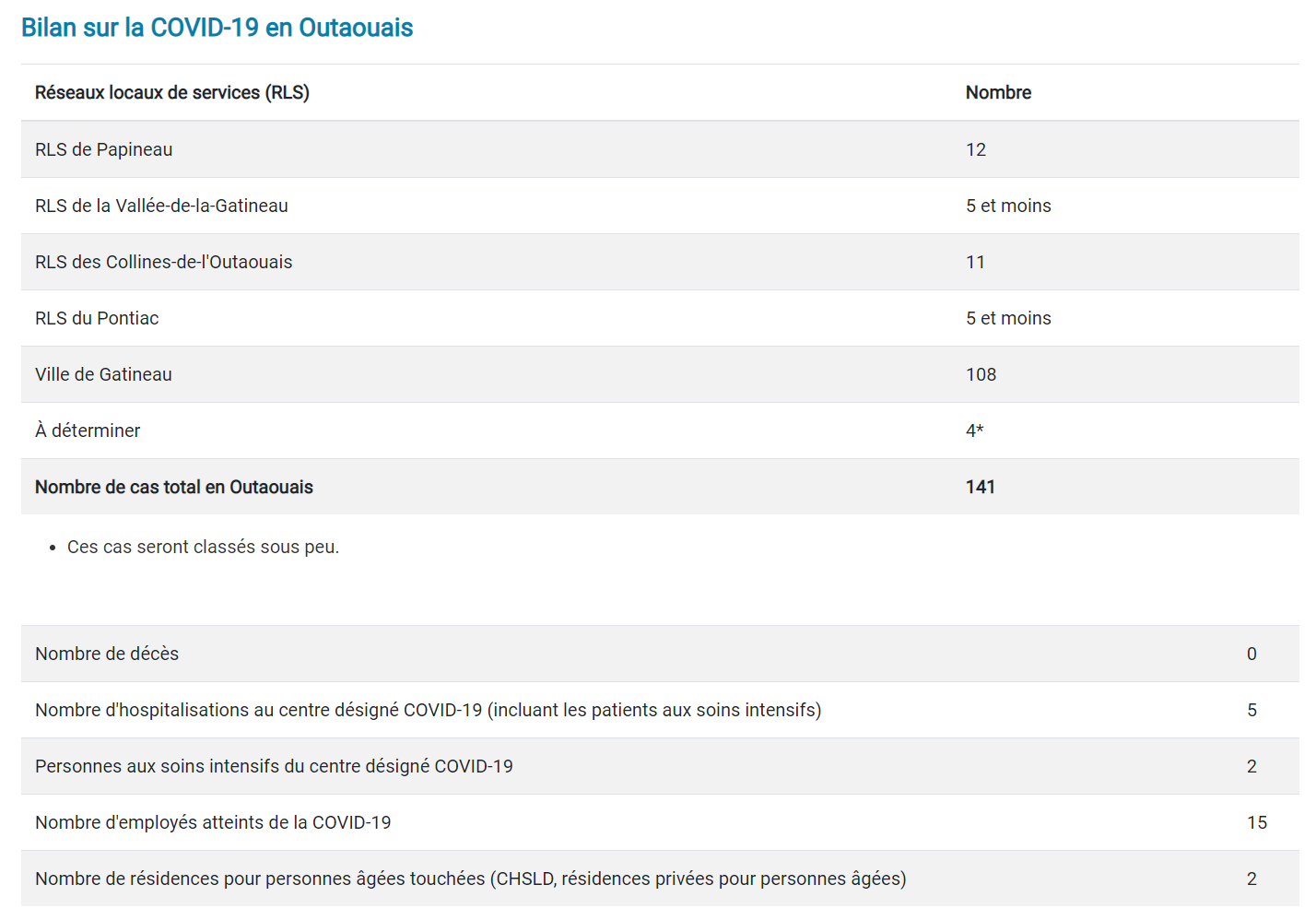Click the heading 'Bilan sur la COVID-19 en Outaouais'
The height and width of the screenshot is (920, 1316).
click(217, 28)
